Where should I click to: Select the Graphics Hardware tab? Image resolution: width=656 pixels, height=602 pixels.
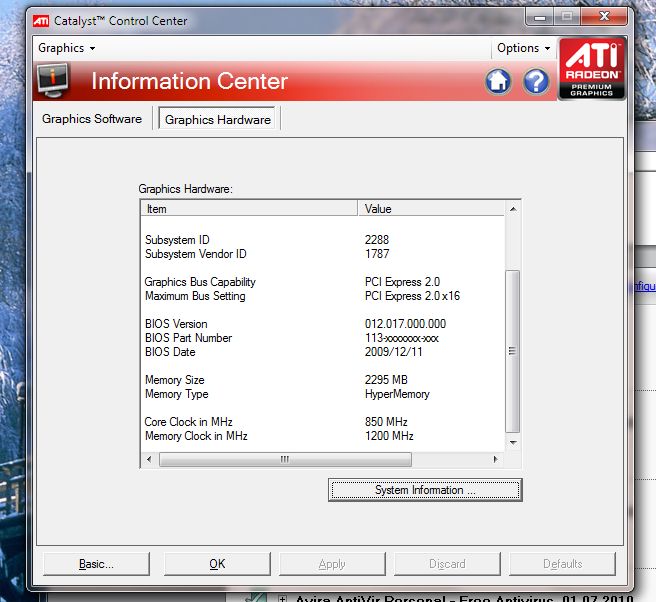pos(218,120)
